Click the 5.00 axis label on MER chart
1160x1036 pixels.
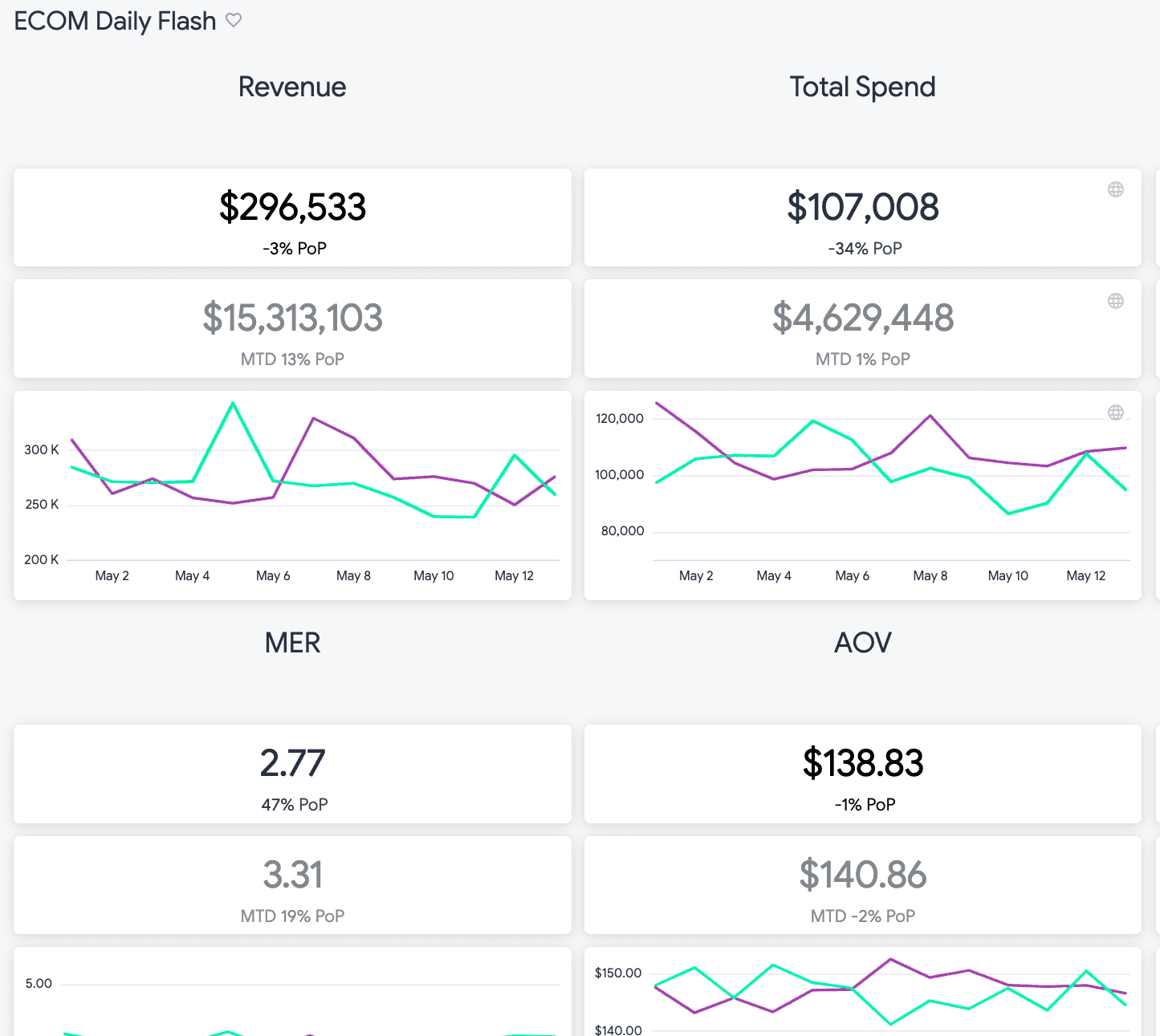click(39, 984)
